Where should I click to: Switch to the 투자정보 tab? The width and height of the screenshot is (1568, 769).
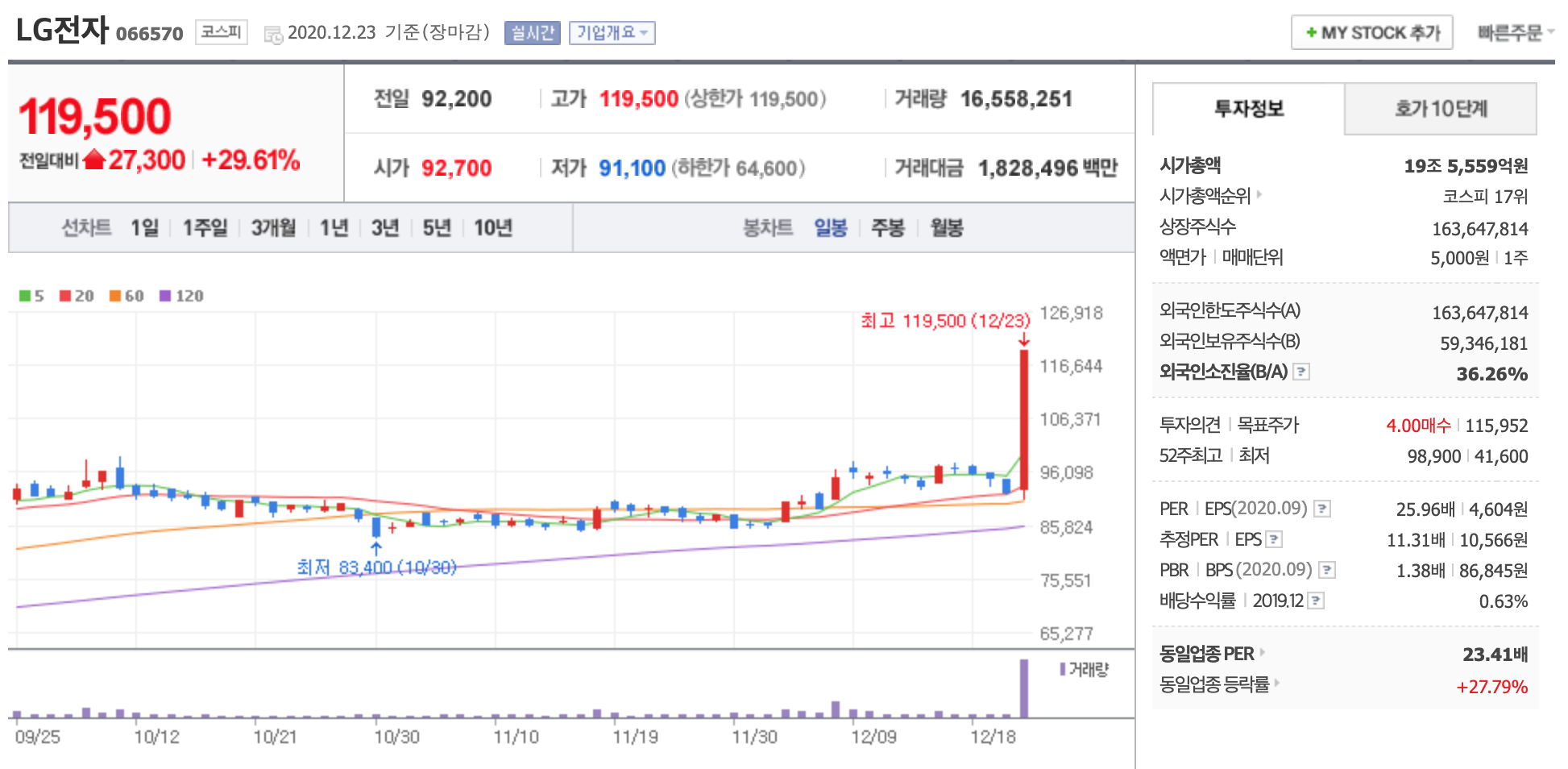[x=1249, y=109]
